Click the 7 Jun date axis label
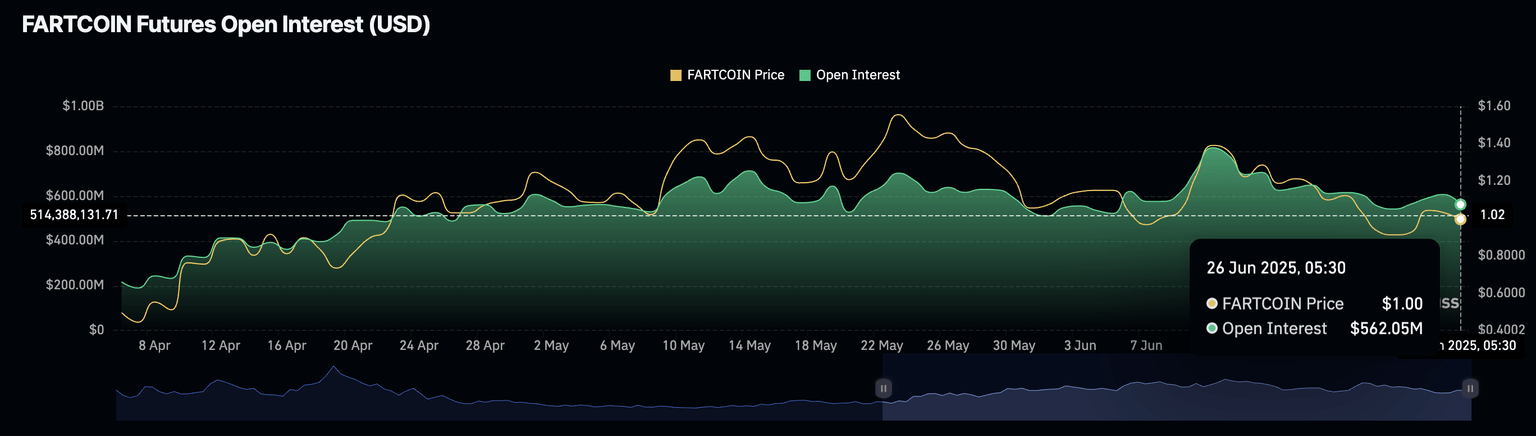 [1146, 346]
